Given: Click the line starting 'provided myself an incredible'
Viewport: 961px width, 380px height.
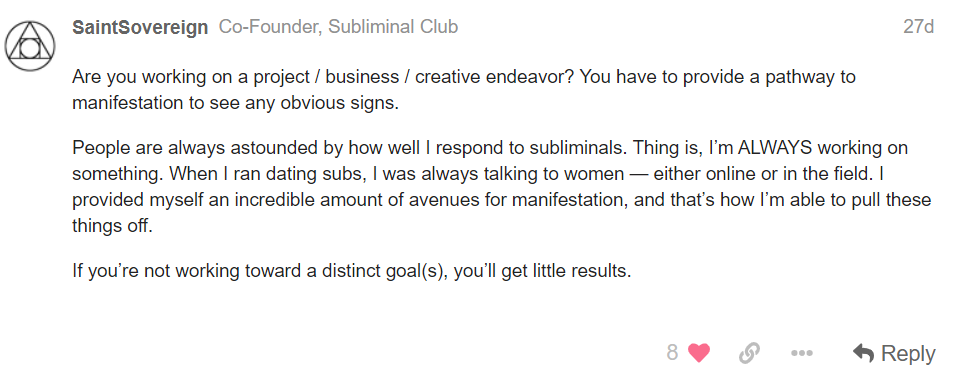Looking at the screenshot, I should [502, 200].
